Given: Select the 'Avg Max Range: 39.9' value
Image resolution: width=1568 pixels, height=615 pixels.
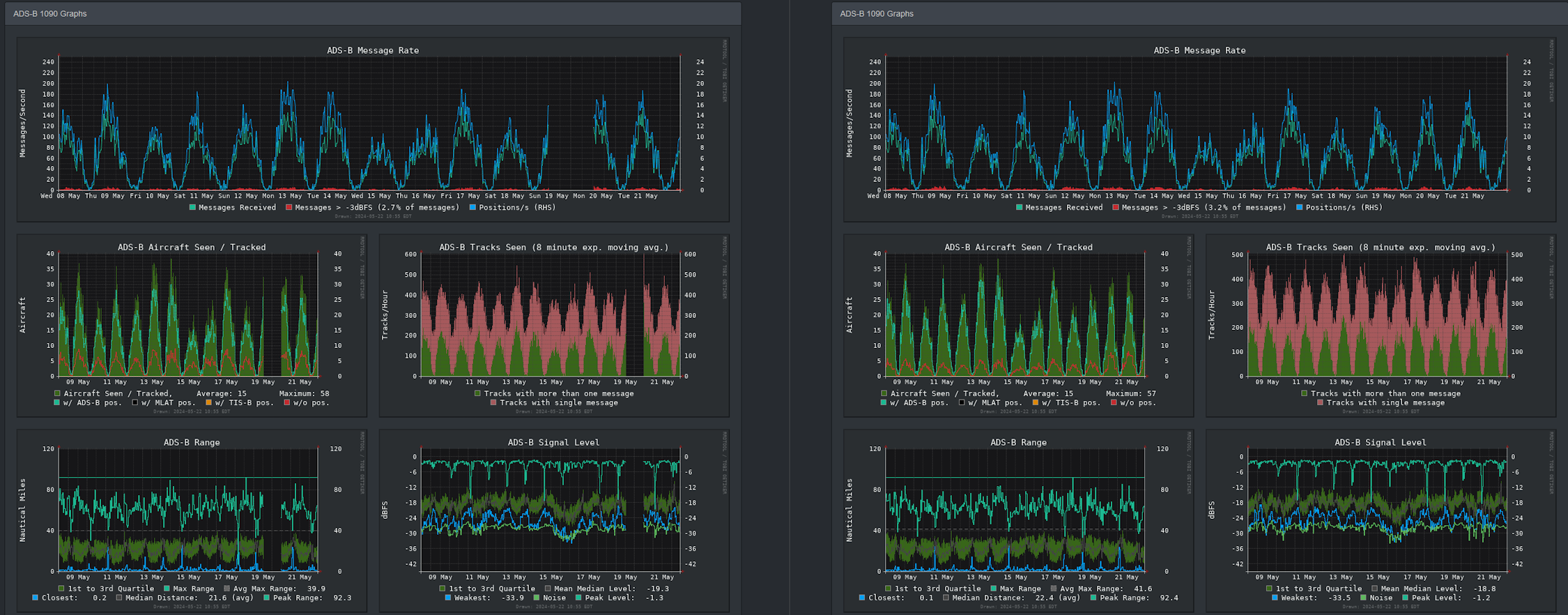Looking at the screenshot, I should click(279, 589).
